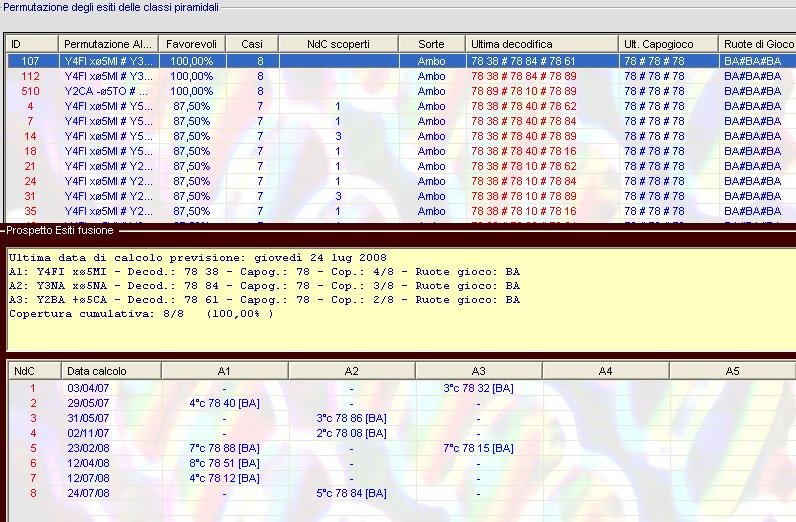Click result 4°c 78 12 [BA]
This screenshot has height=522, width=796.
point(224,478)
